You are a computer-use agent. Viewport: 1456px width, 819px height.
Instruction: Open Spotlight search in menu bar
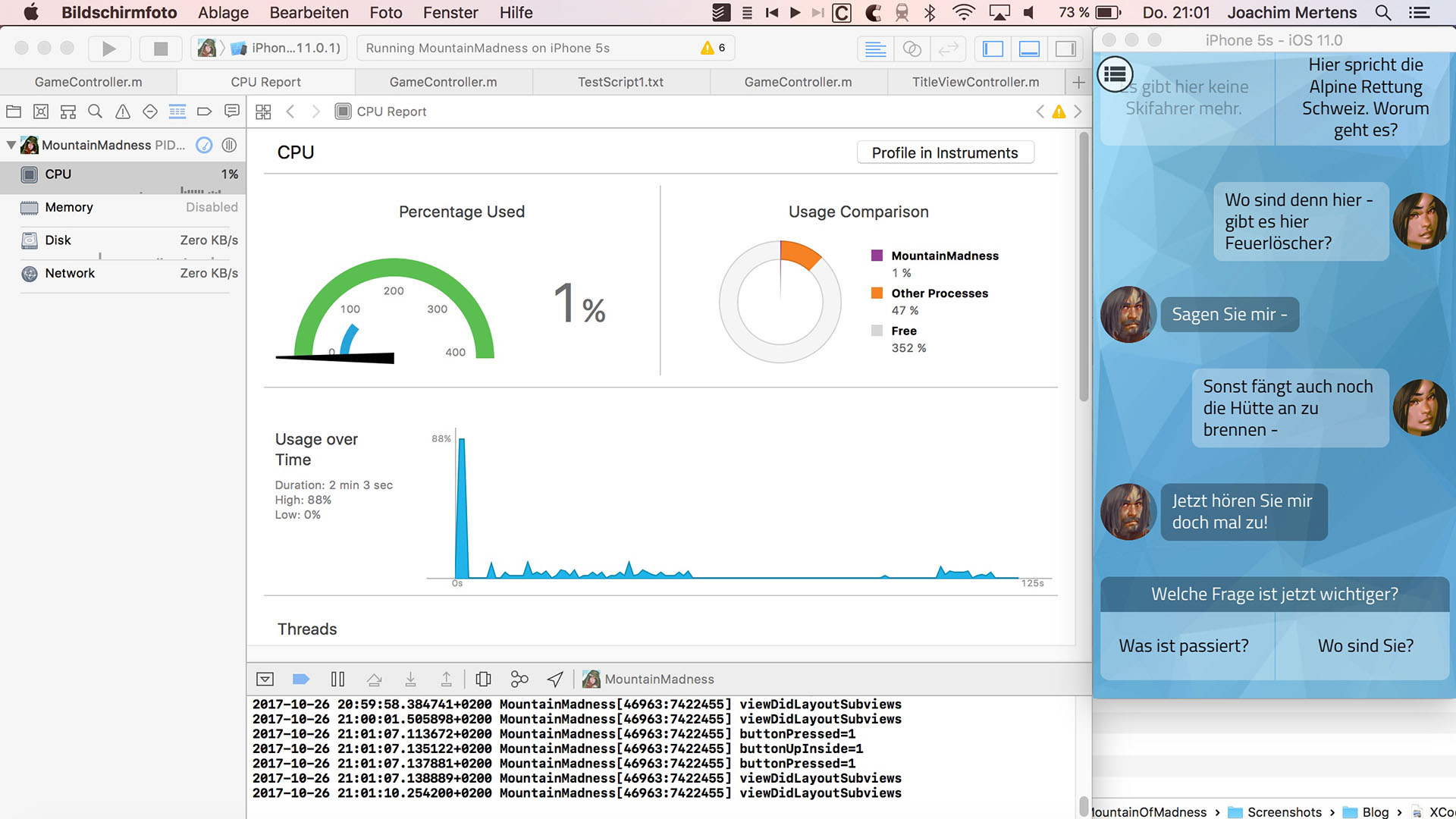[1382, 13]
